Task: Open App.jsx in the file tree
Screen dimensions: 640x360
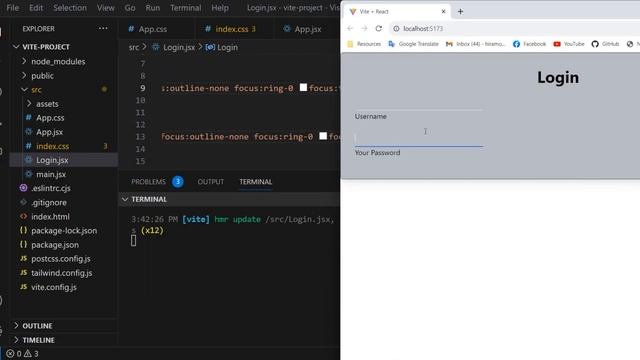Action: tap(49, 132)
